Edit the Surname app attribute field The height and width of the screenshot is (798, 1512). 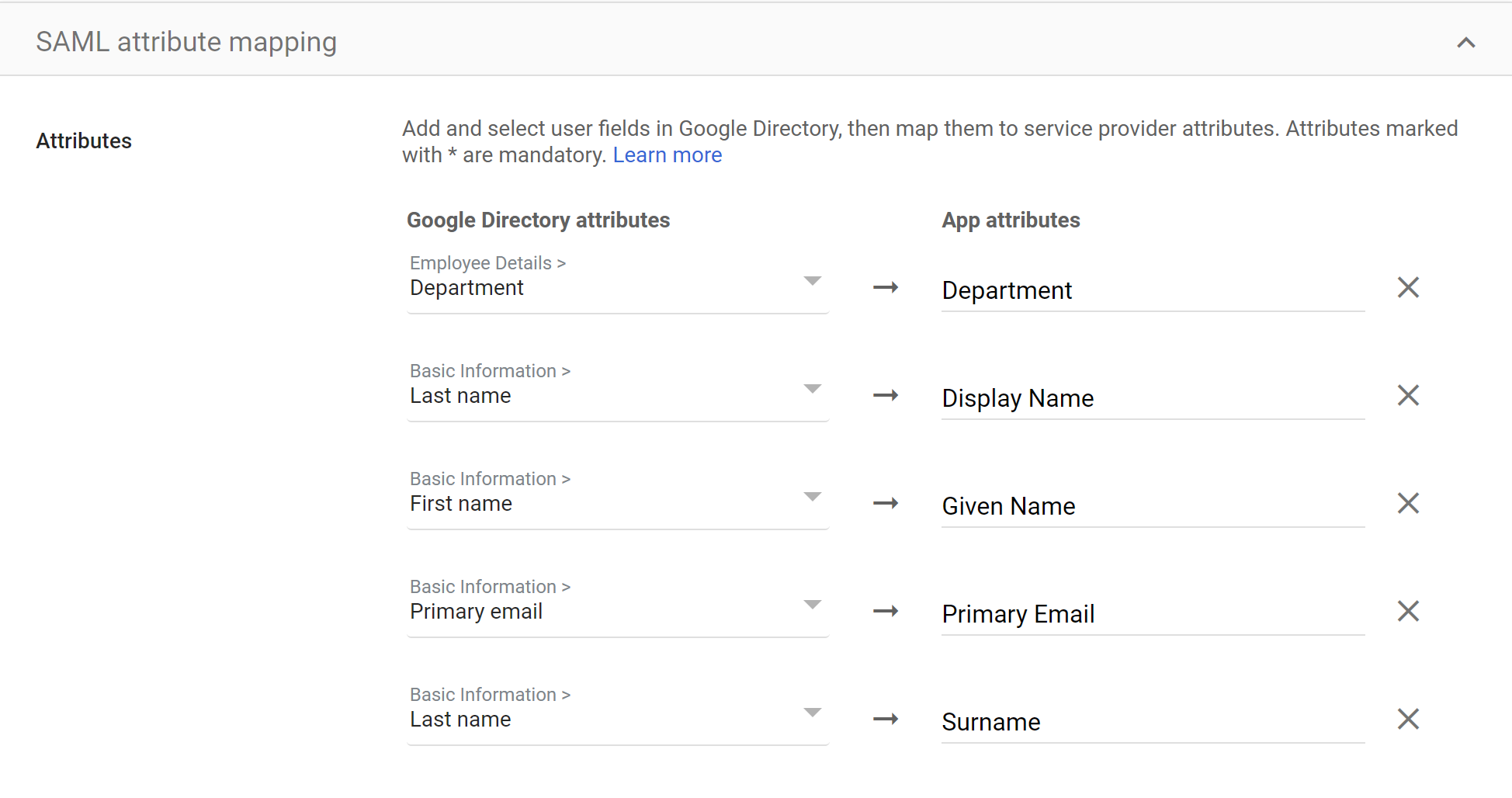pos(1153,722)
